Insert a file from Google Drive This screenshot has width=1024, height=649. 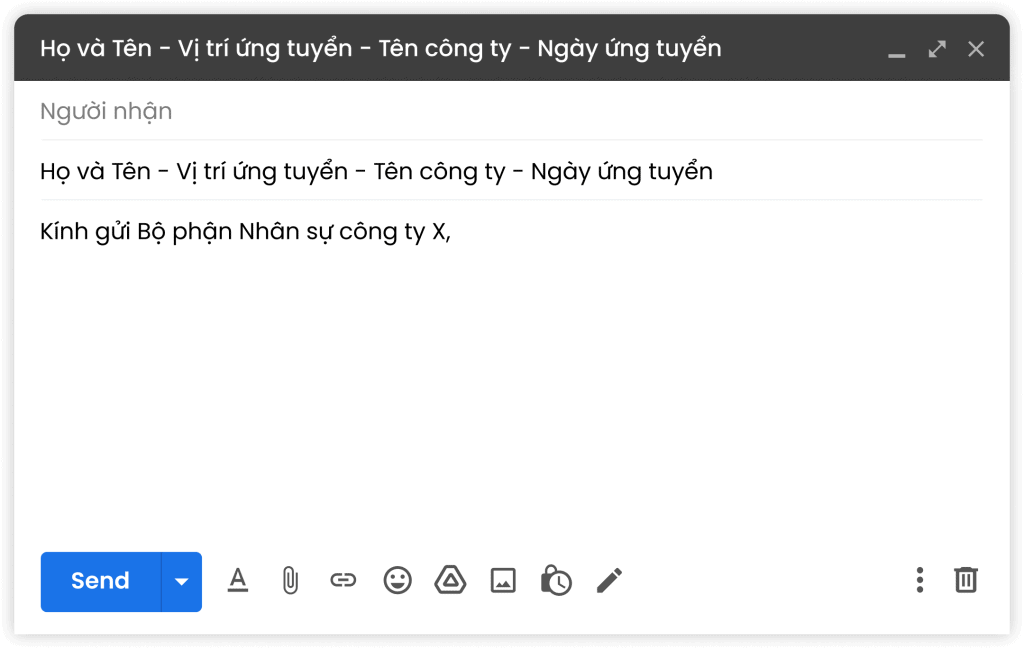pos(450,580)
